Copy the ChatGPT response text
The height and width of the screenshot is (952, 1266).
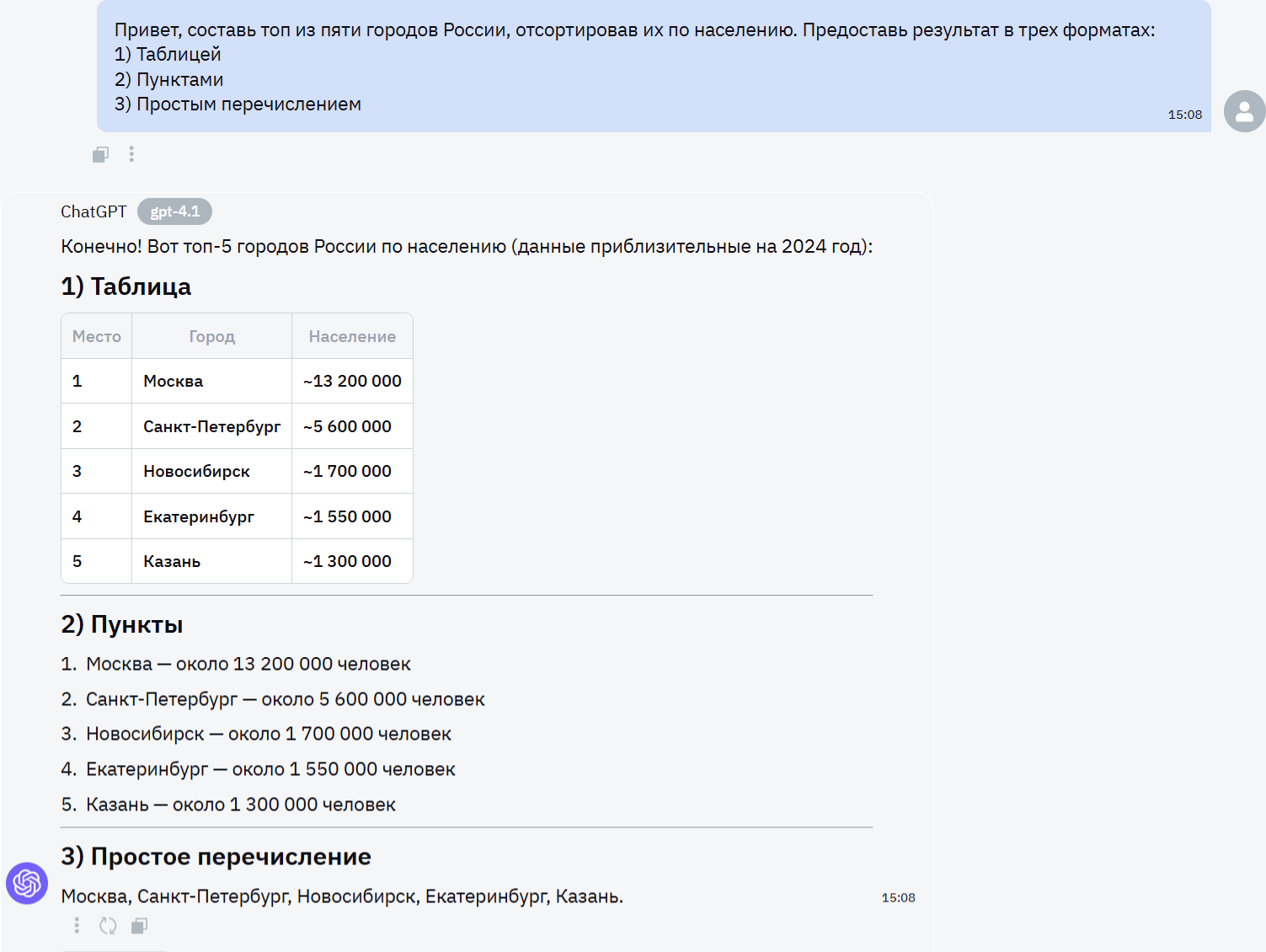[139, 926]
